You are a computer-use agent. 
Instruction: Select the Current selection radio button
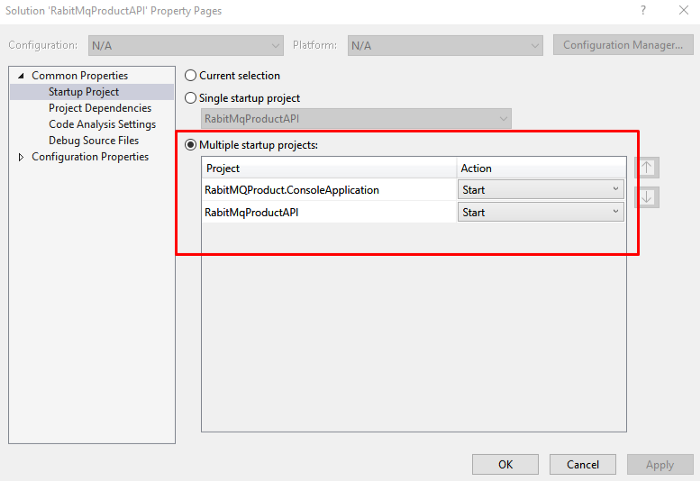[x=191, y=76]
